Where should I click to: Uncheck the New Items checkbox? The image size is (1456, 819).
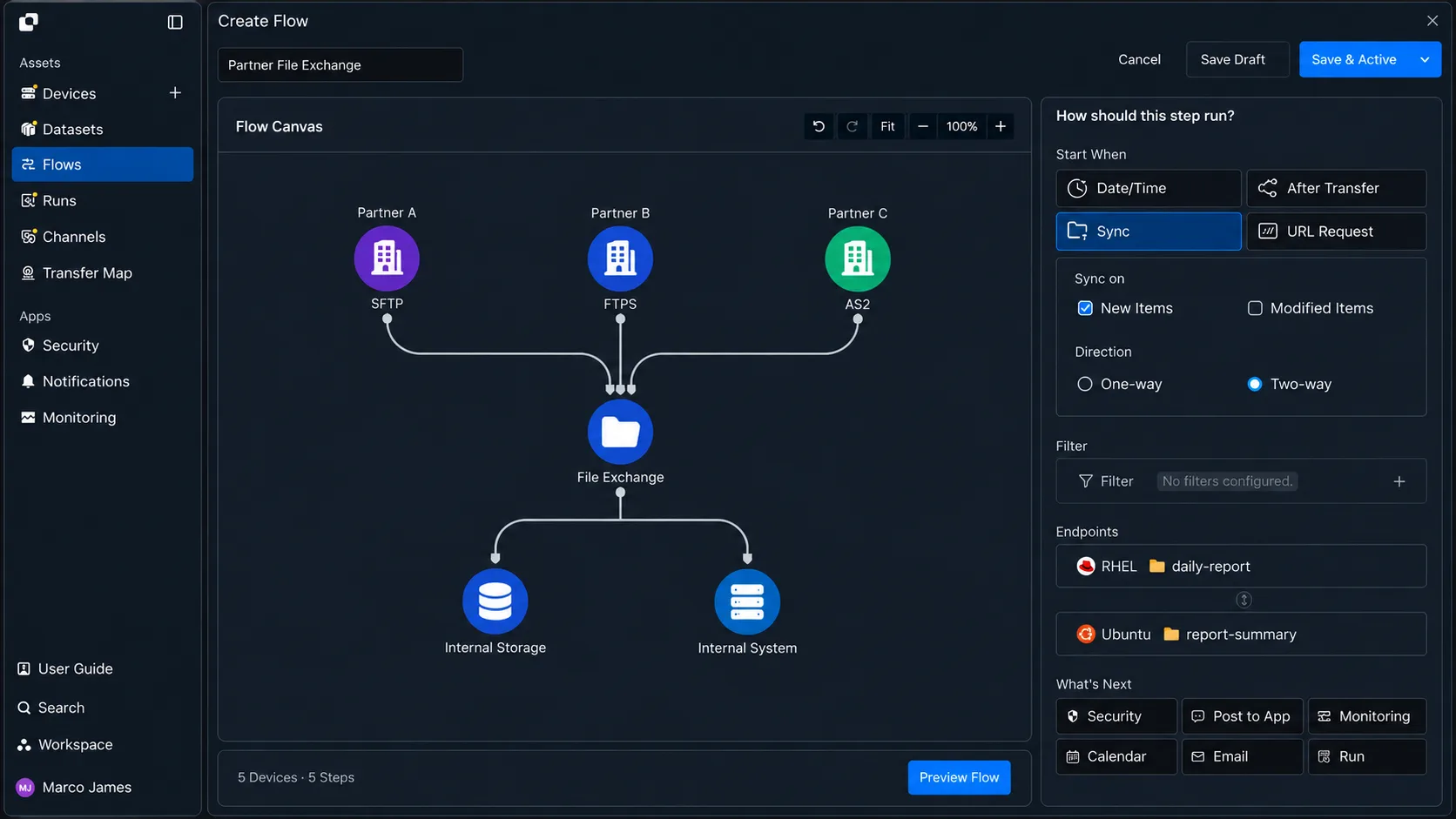[1085, 308]
